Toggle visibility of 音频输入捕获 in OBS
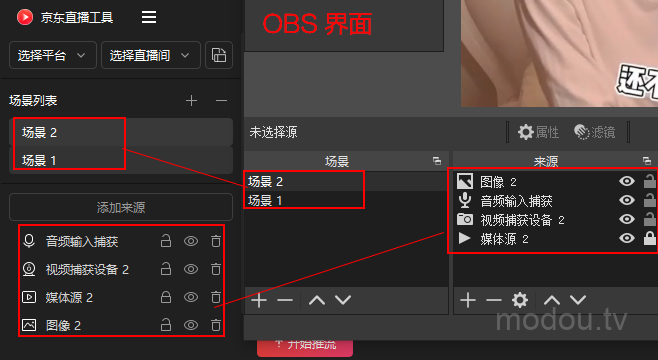This screenshot has width=658, height=360. pyautogui.click(x=627, y=200)
